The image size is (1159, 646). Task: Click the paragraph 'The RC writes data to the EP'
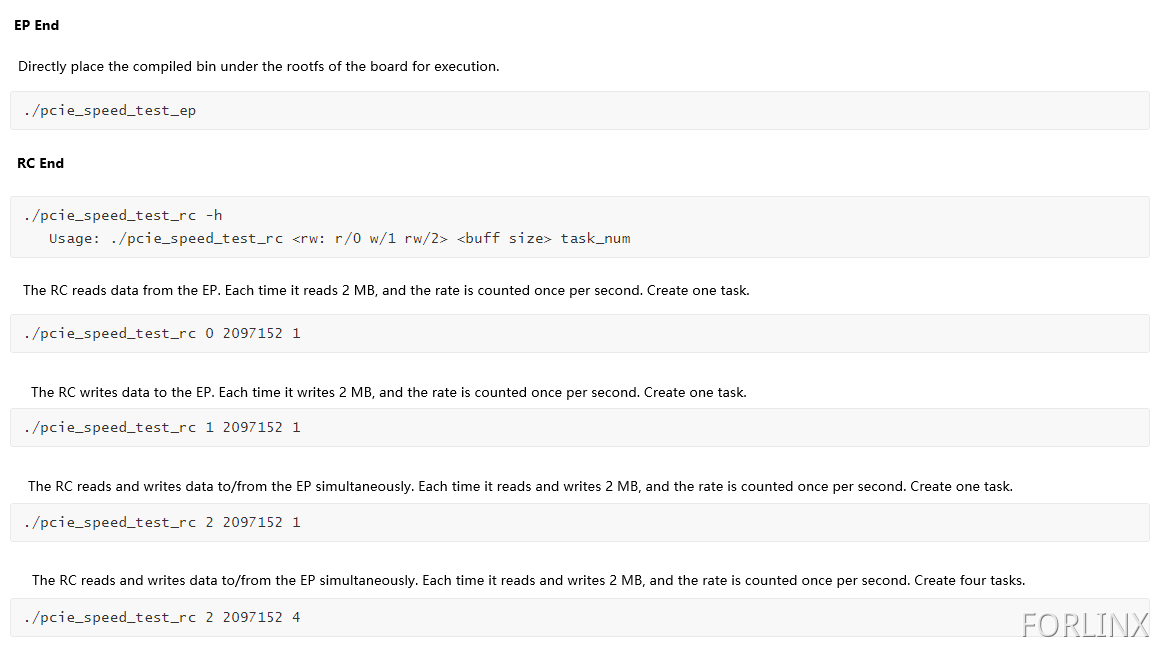point(389,392)
